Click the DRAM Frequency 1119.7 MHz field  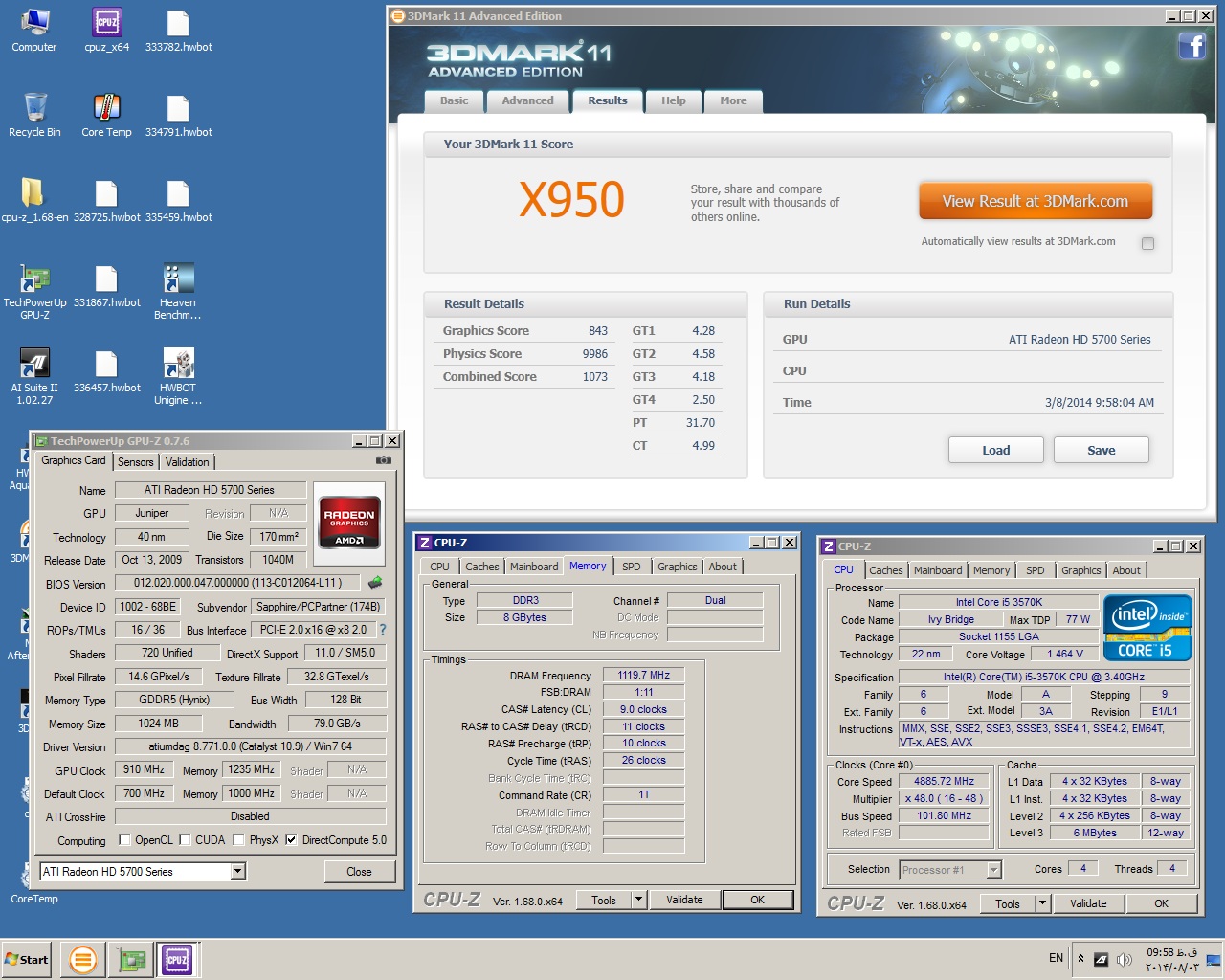pos(643,675)
